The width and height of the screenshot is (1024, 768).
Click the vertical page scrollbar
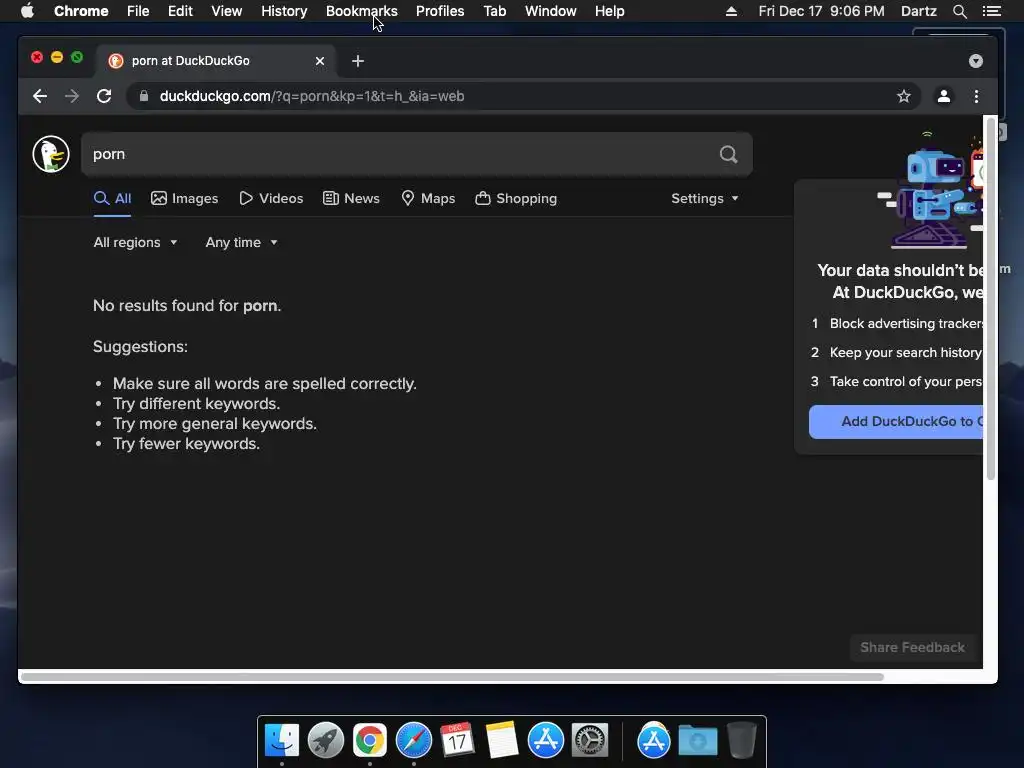[991, 299]
